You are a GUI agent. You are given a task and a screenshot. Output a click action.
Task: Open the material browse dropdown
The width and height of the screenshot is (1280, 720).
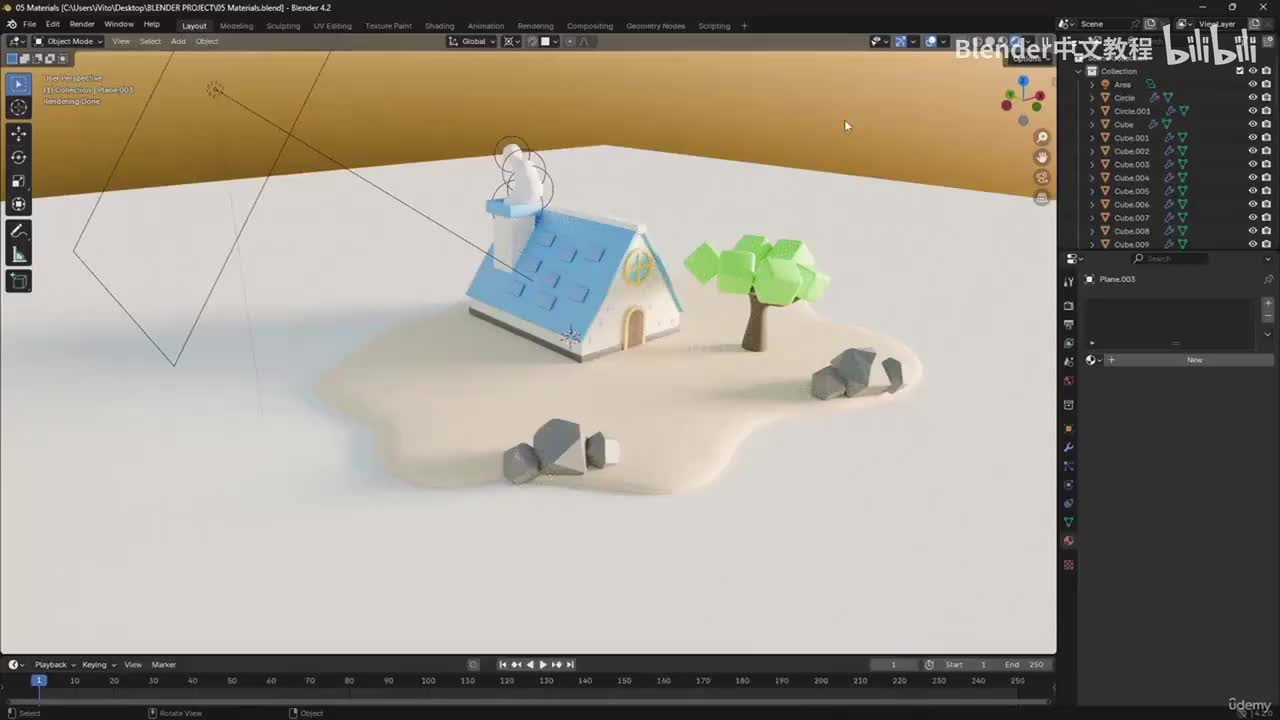(1095, 360)
